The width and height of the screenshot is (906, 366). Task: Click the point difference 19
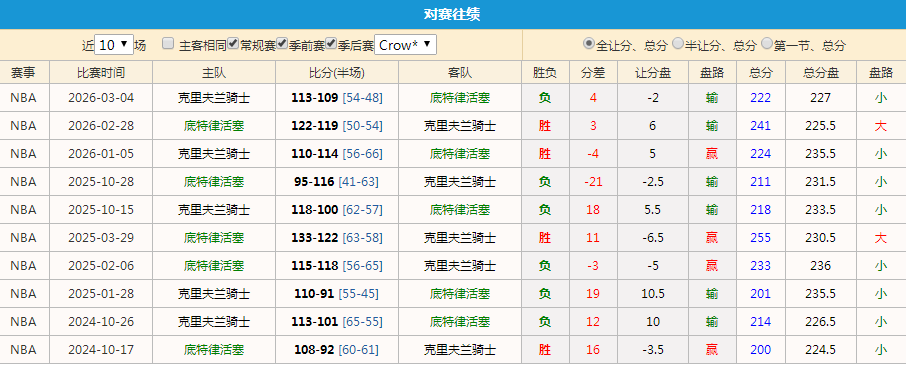coord(593,294)
